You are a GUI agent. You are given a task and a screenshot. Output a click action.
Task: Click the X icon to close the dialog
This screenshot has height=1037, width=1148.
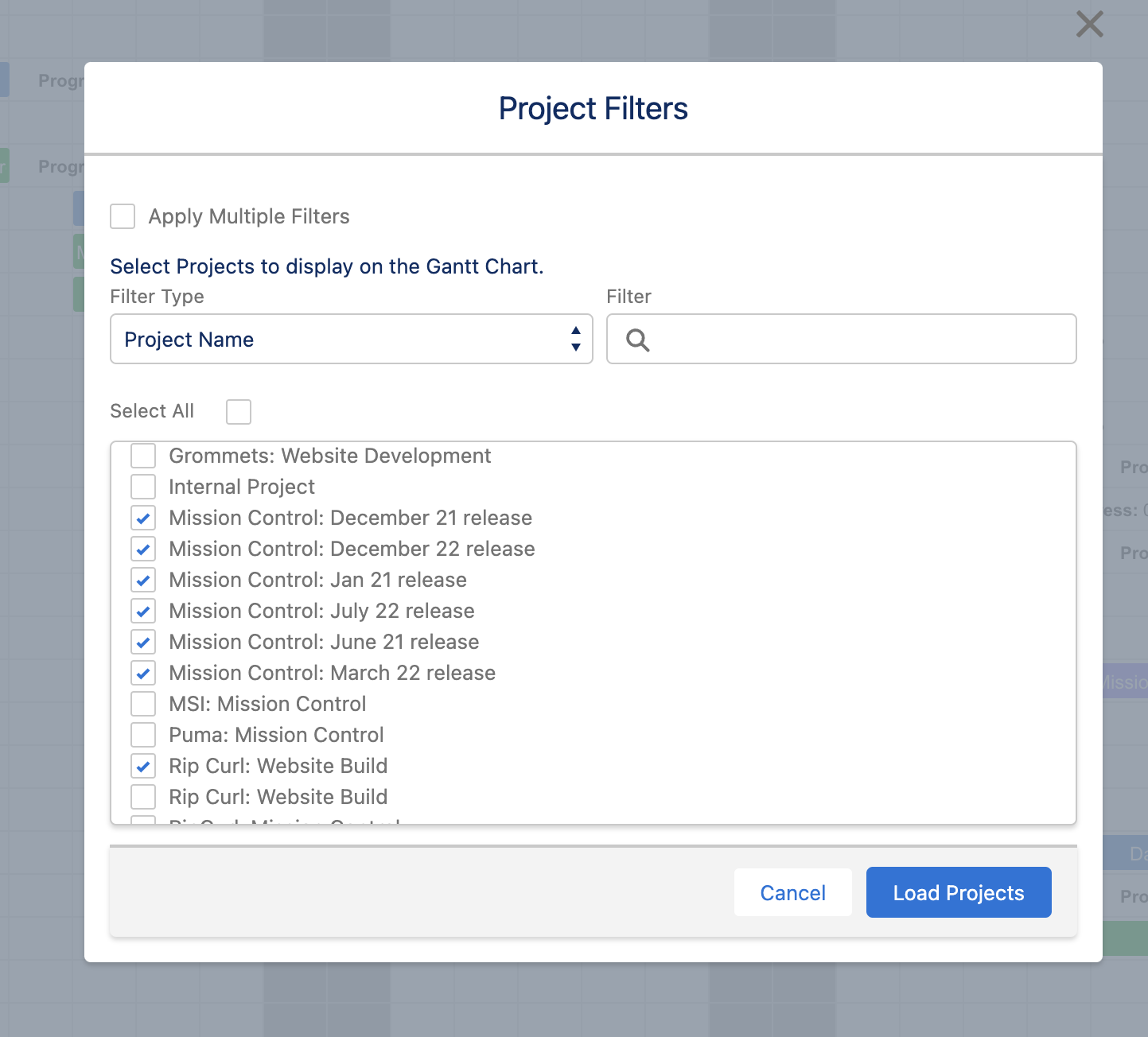tap(1089, 24)
